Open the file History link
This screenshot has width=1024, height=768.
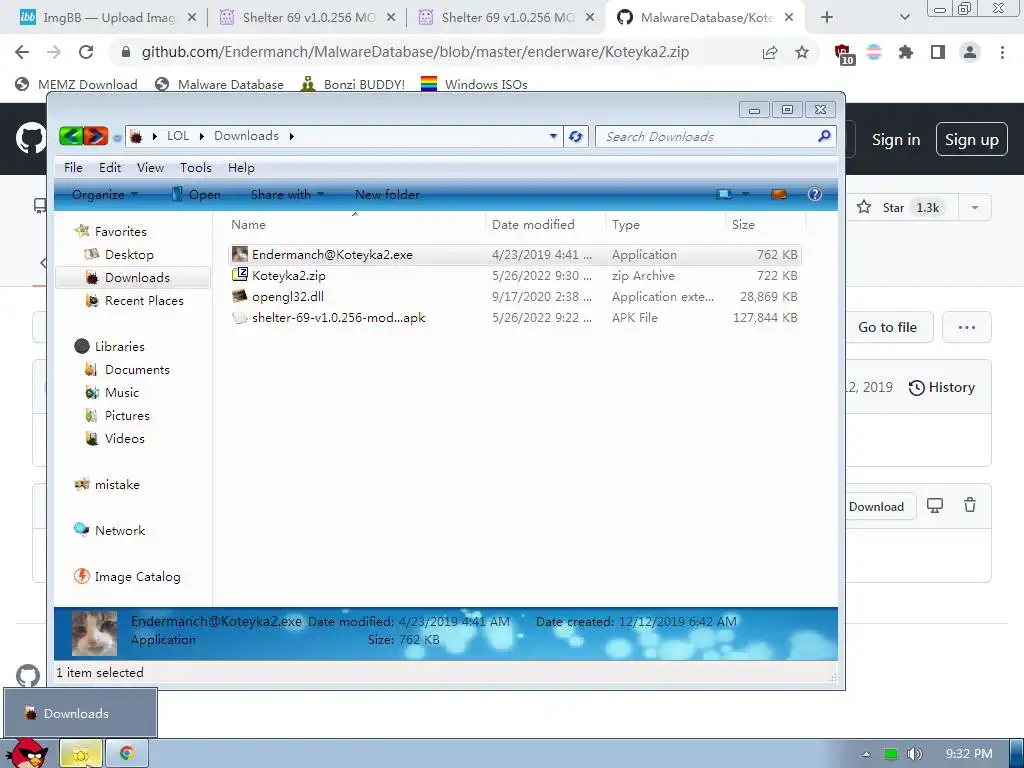(x=941, y=387)
